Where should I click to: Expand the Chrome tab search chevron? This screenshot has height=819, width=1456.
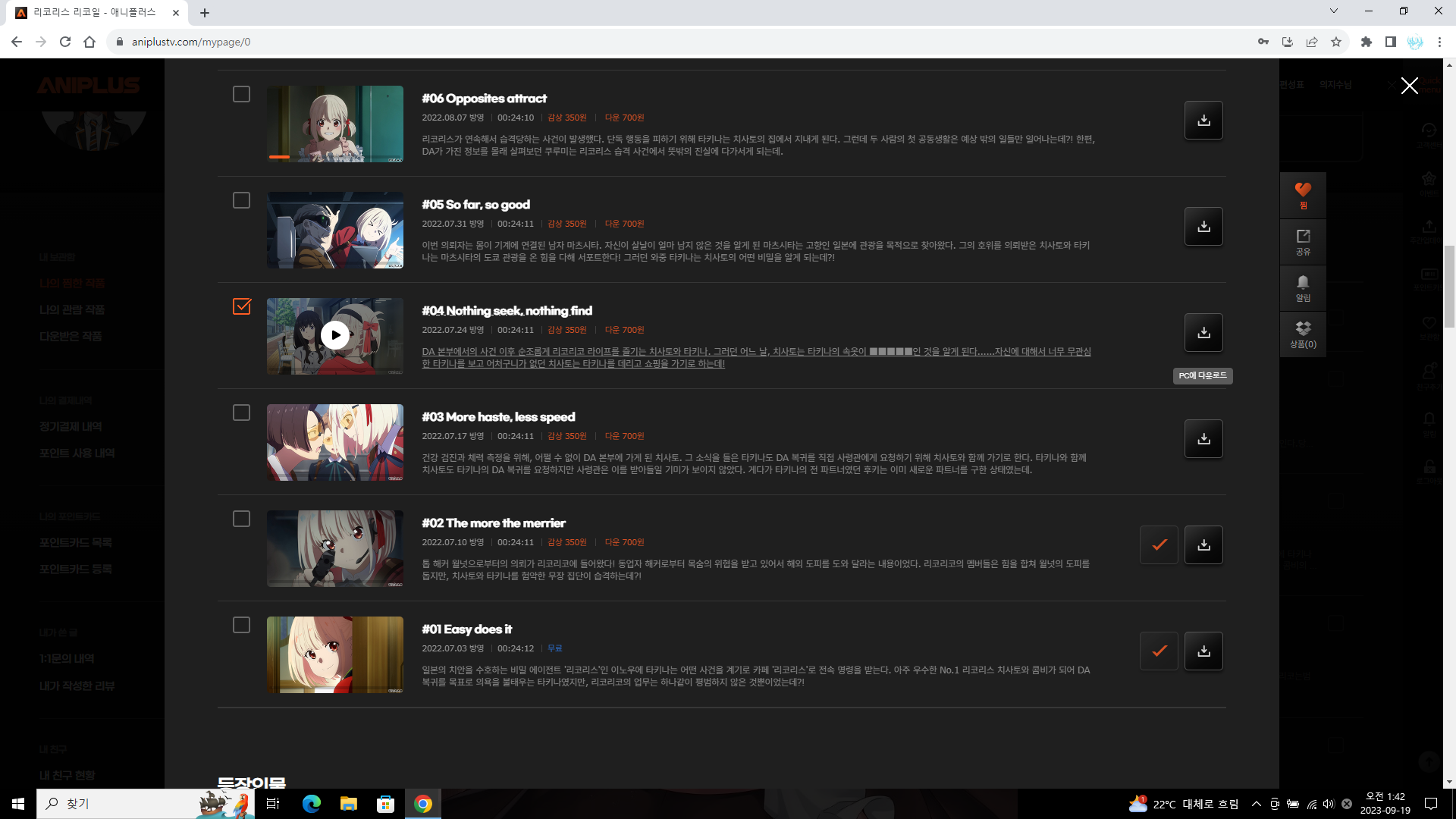click(1333, 11)
